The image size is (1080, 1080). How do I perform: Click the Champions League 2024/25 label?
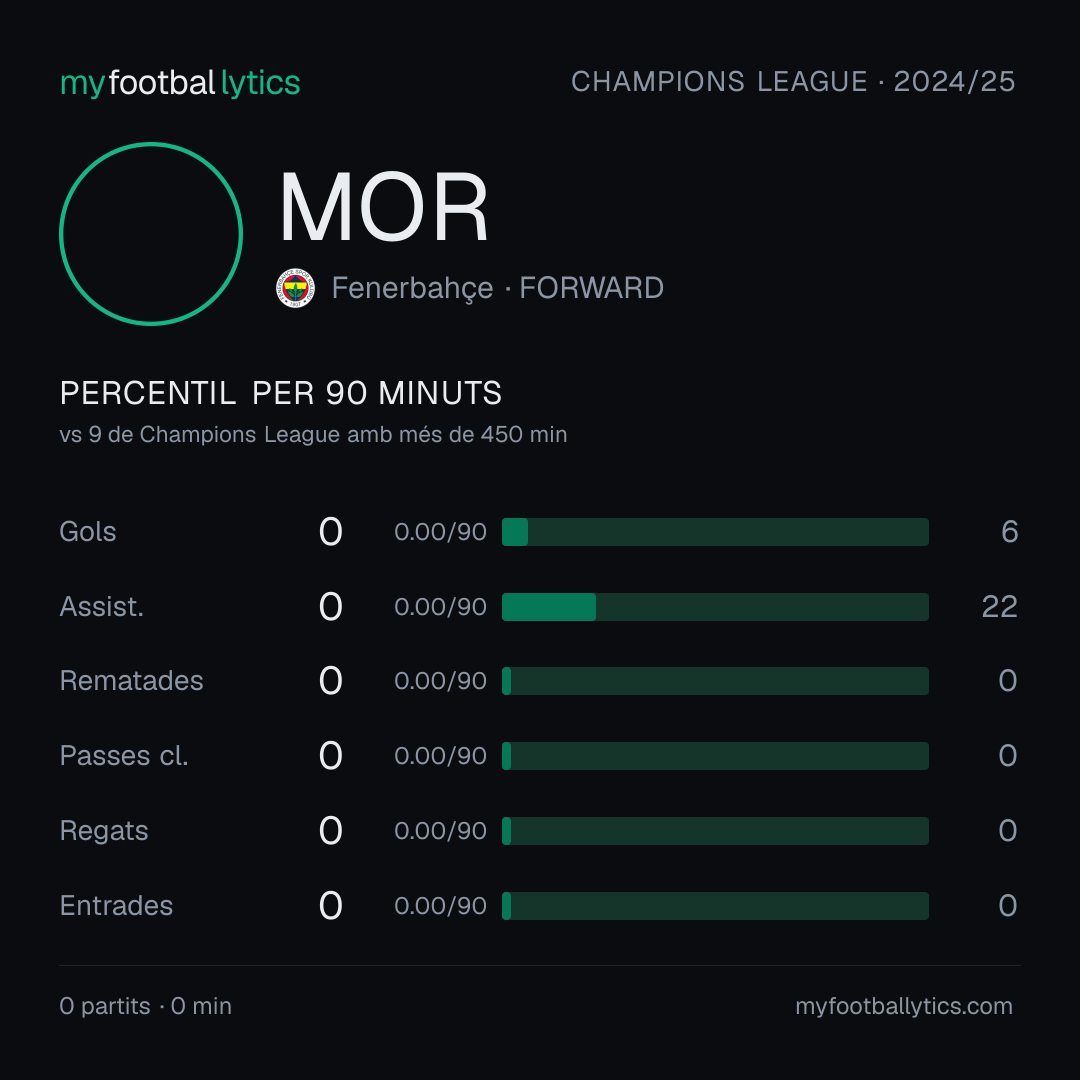click(793, 81)
